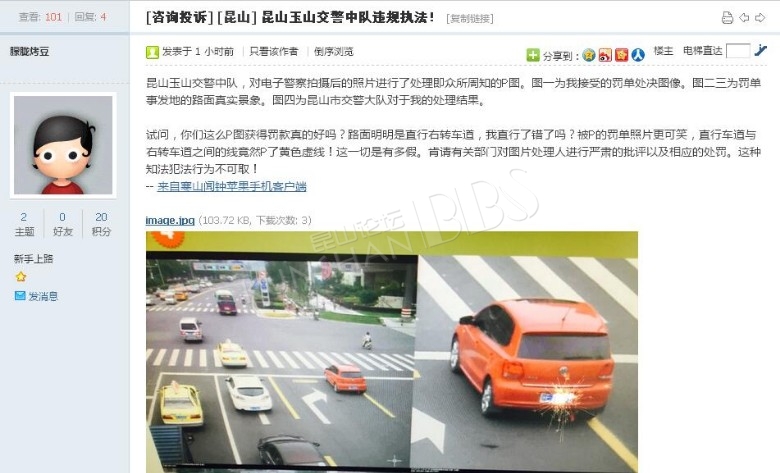
Task: Click 倒序浏览 link
Action: point(334,51)
